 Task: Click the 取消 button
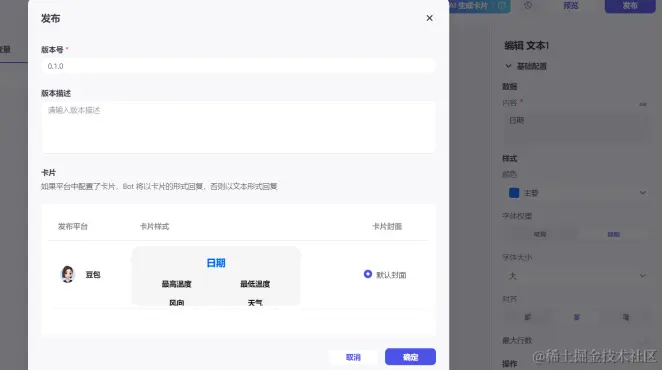pyautogui.click(x=353, y=357)
